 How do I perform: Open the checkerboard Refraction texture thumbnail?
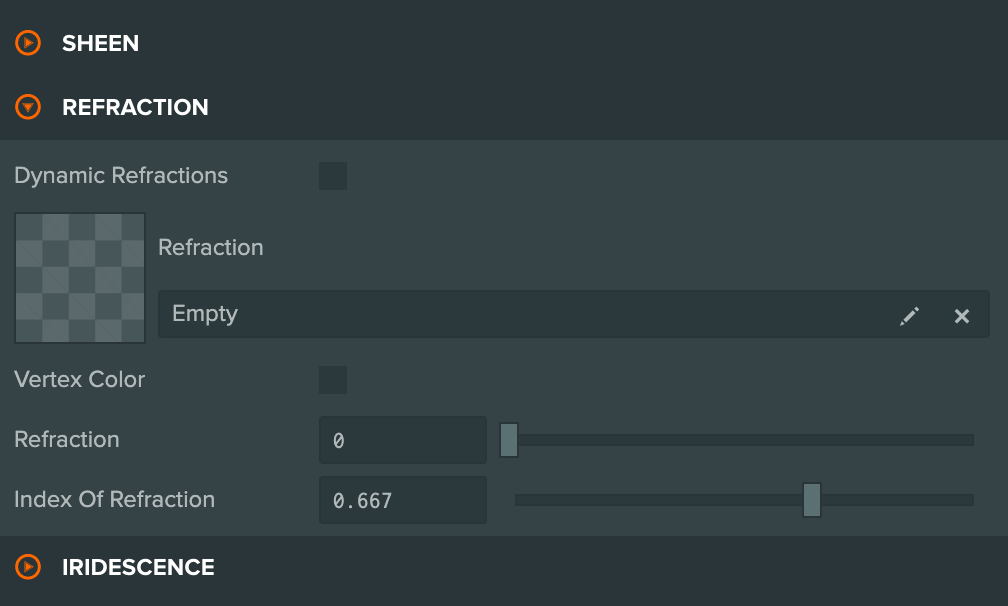pyautogui.click(x=79, y=277)
